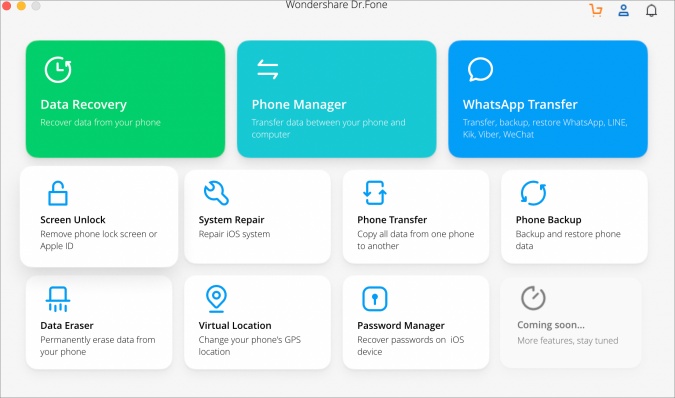Image resolution: width=675 pixels, height=398 pixels.
Task: Minimize window with the yellow button
Action: click(x=21, y=5)
